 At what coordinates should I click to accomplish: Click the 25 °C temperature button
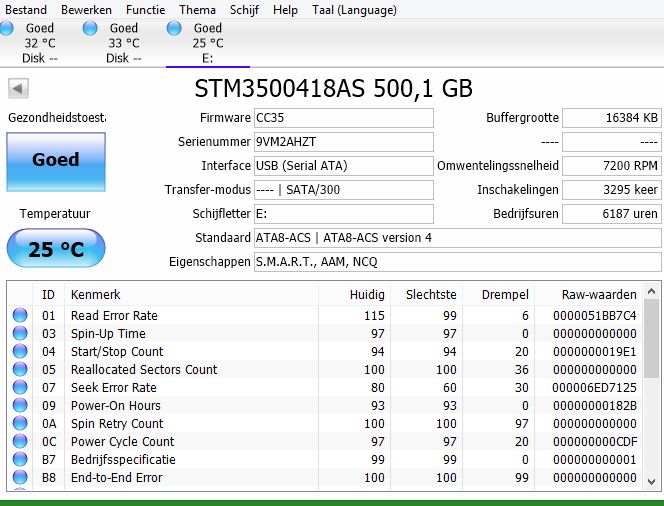[x=56, y=249]
